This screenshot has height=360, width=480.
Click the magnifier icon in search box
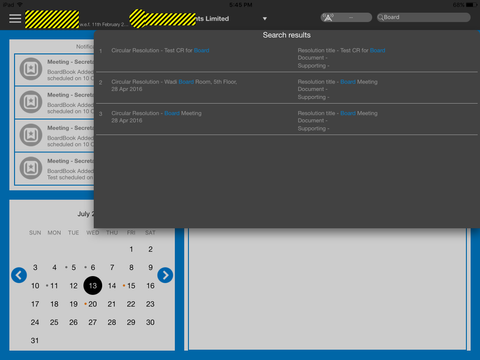point(381,17)
